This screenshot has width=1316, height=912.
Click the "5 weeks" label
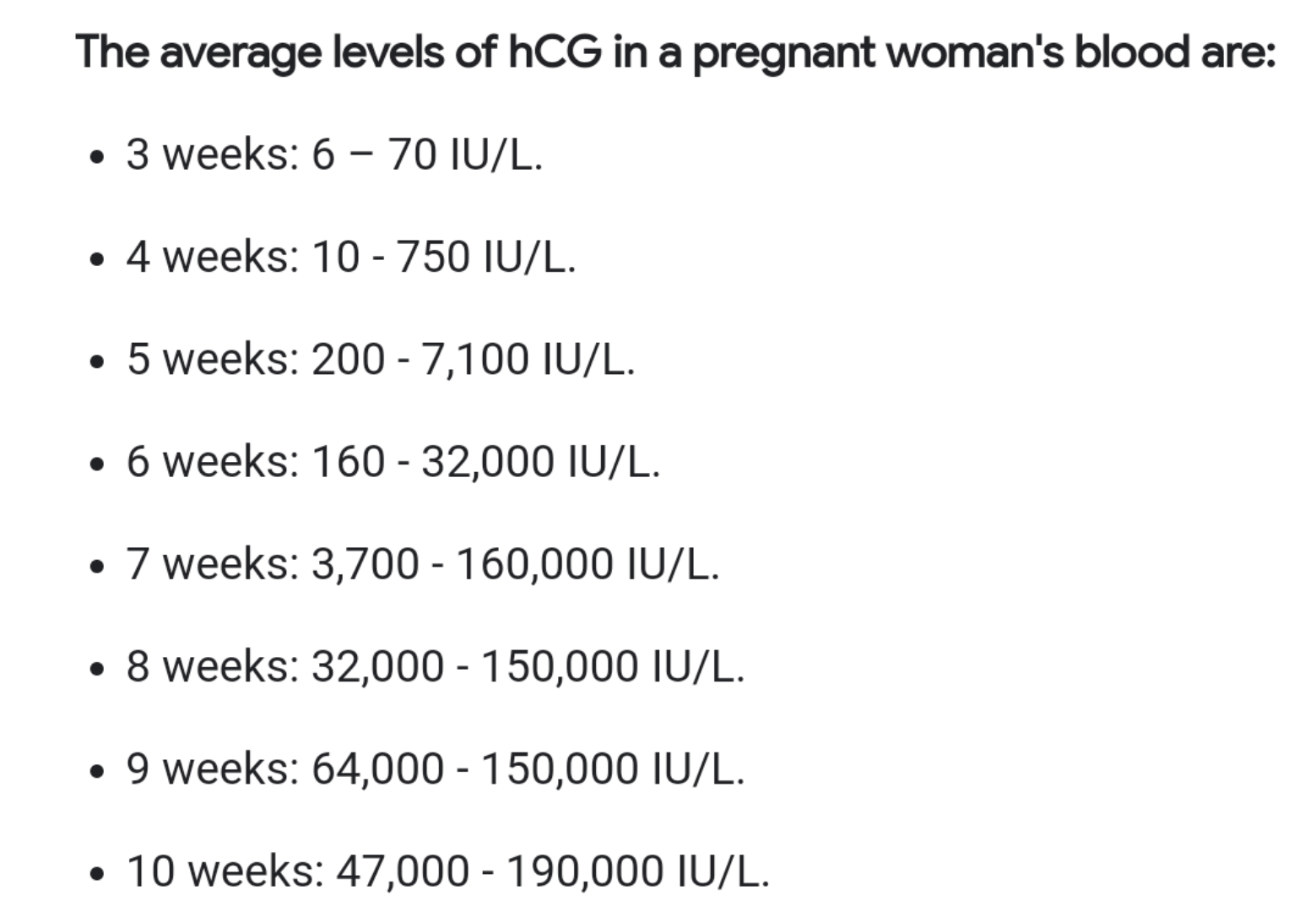(x=207, y=359)
